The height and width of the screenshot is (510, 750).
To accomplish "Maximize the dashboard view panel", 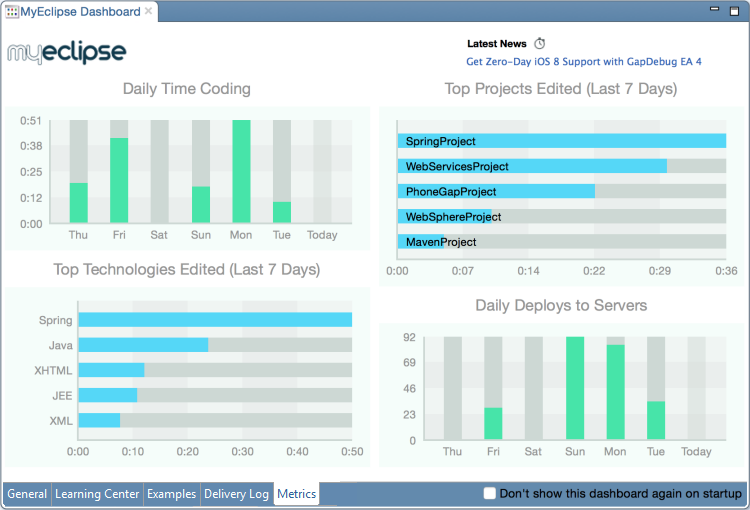I will point(737,9).
